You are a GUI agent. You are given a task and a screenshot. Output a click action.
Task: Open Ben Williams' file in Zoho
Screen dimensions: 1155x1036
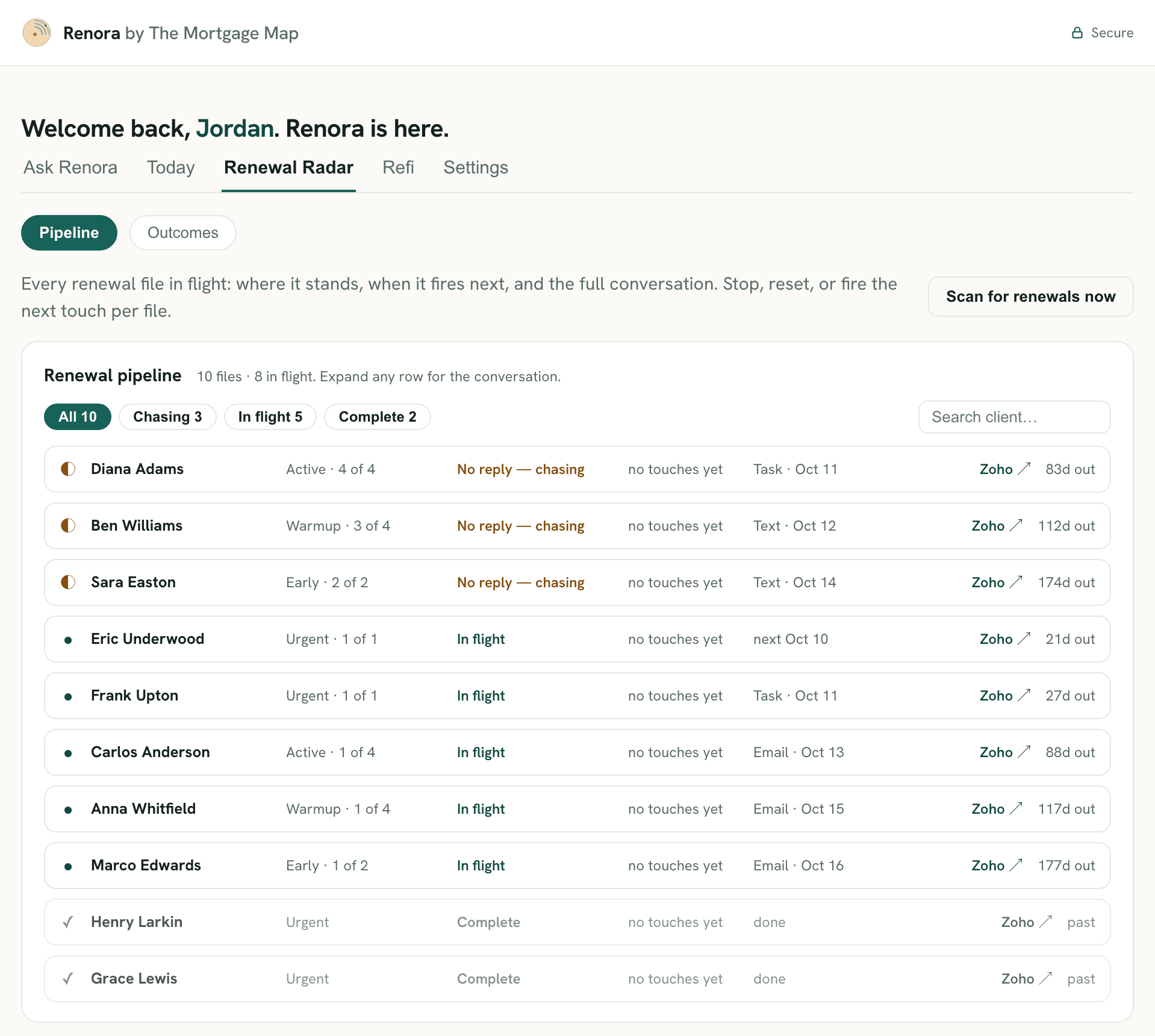click(997, 526)
